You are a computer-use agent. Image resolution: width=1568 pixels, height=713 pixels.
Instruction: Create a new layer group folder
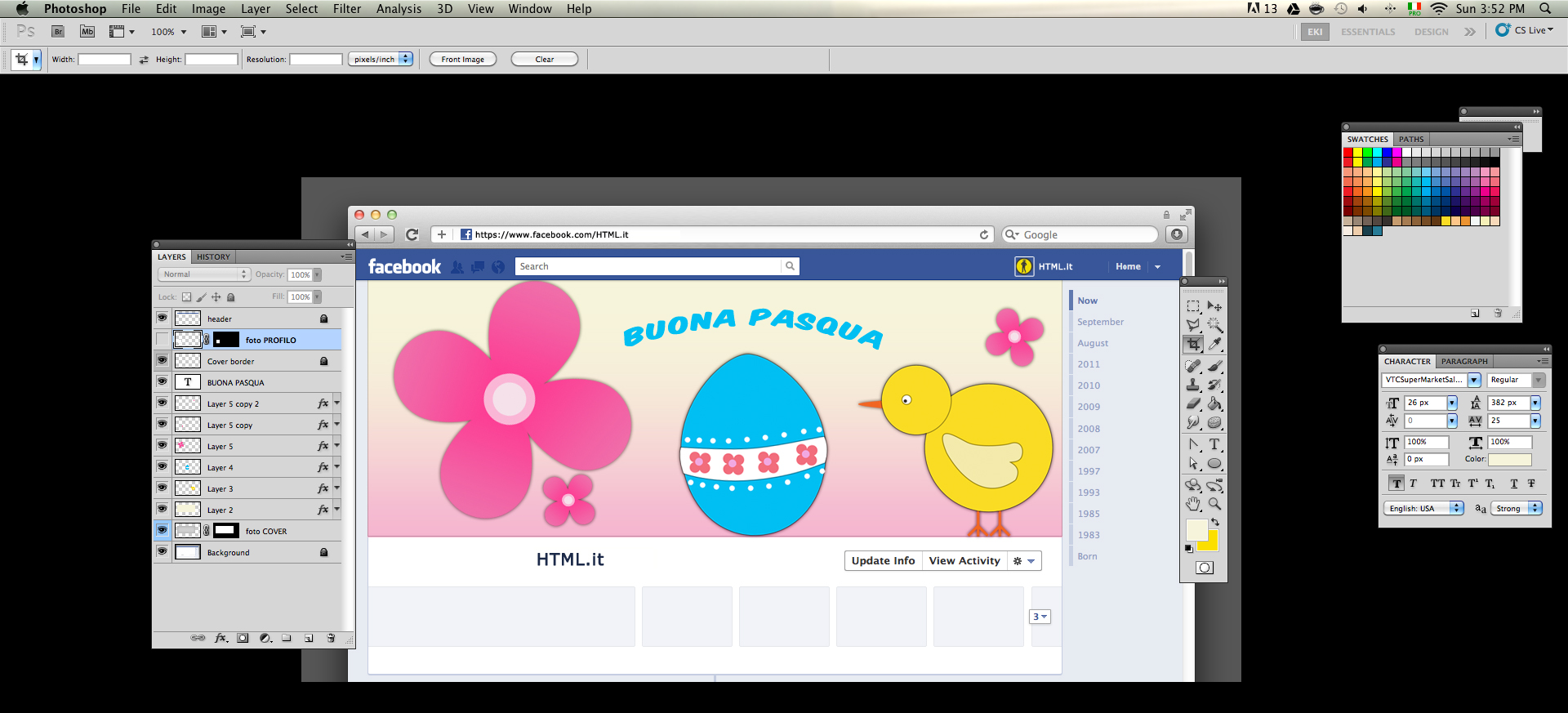coord(287,638)
